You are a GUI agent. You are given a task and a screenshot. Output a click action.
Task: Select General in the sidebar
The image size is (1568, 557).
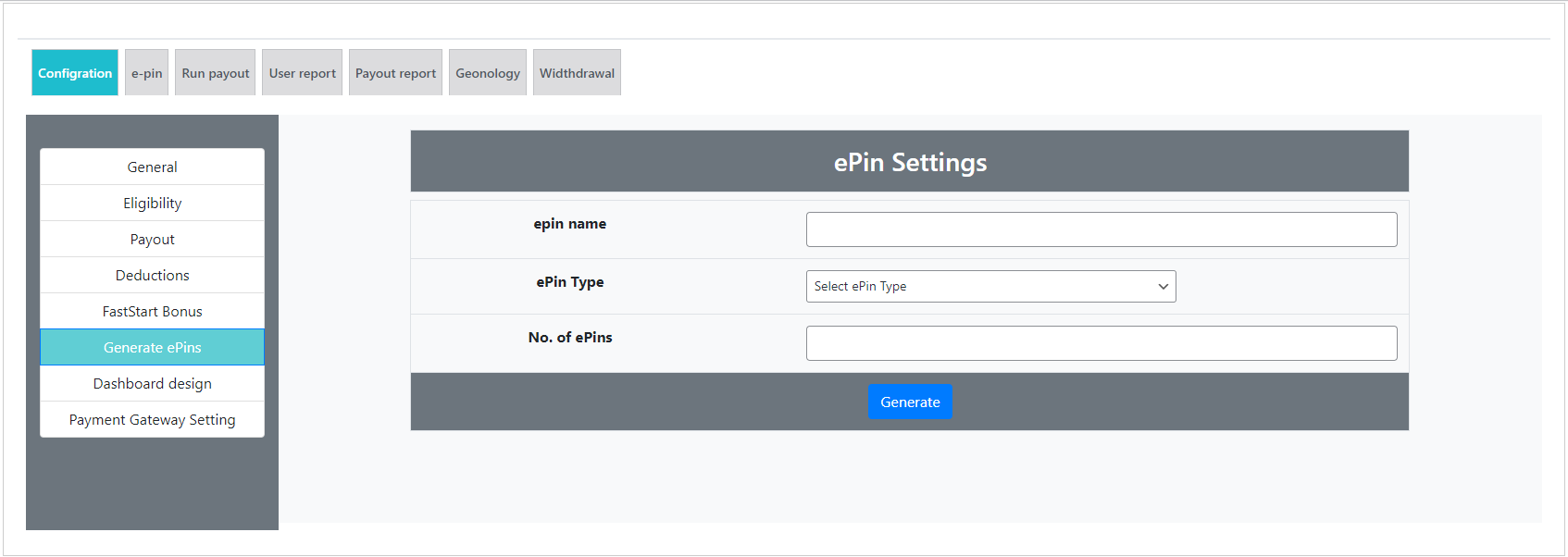click(x=152, y=167)
